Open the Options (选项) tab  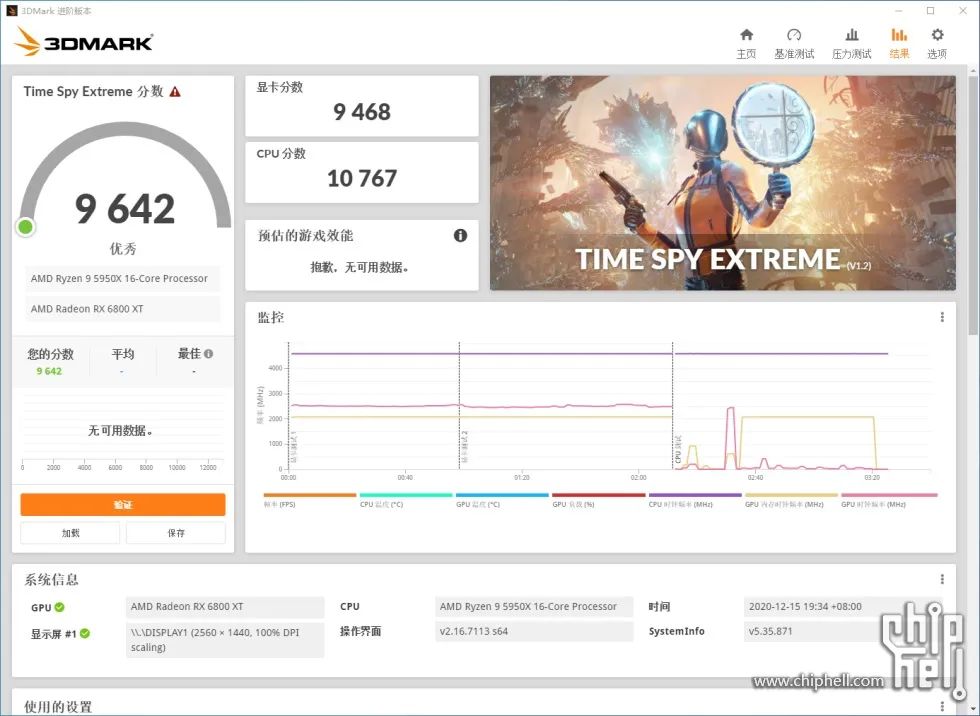[x=937, y=43]
